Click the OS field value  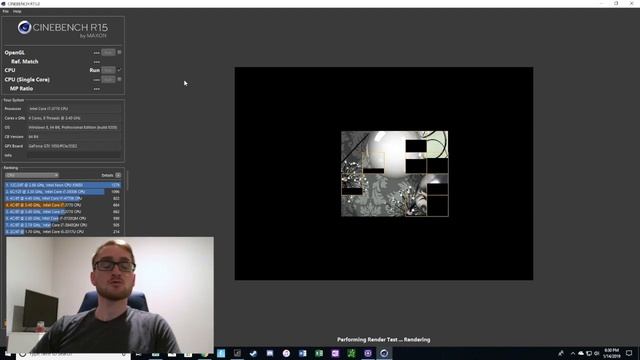74,127
